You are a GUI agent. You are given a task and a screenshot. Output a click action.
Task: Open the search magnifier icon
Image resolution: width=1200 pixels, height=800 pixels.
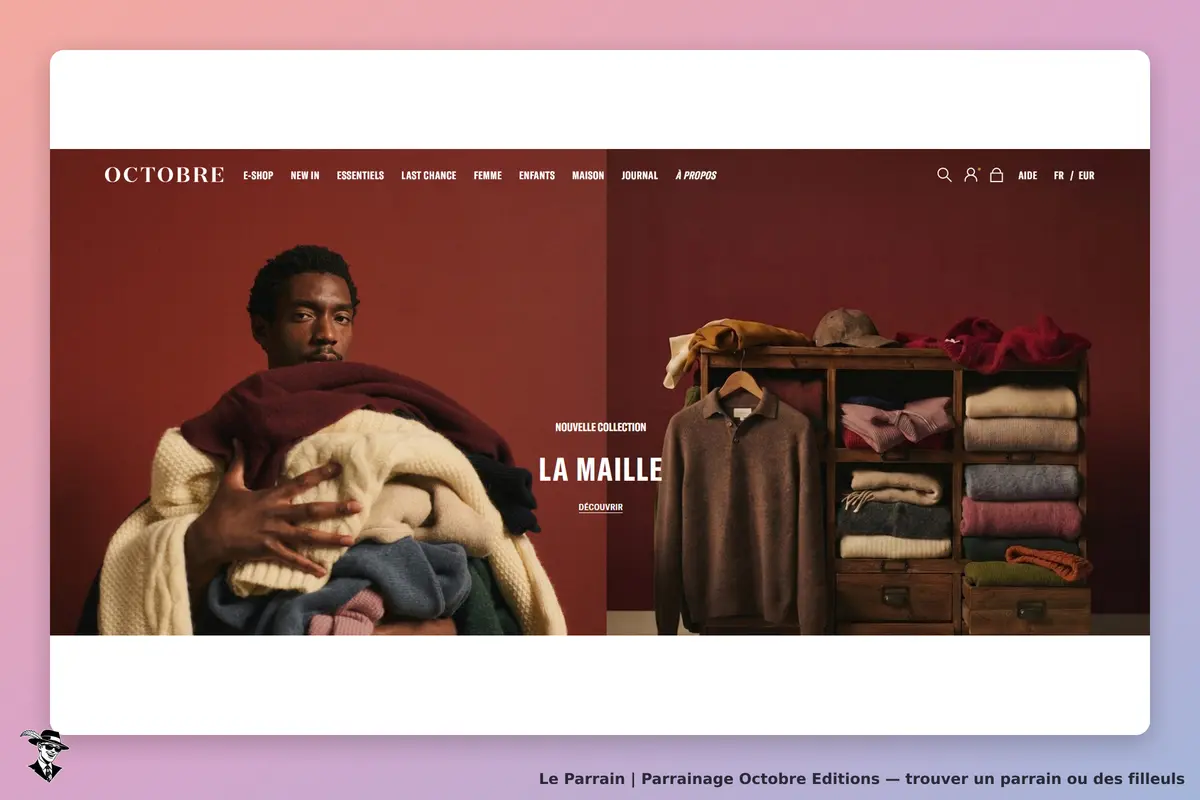[944, 175]
